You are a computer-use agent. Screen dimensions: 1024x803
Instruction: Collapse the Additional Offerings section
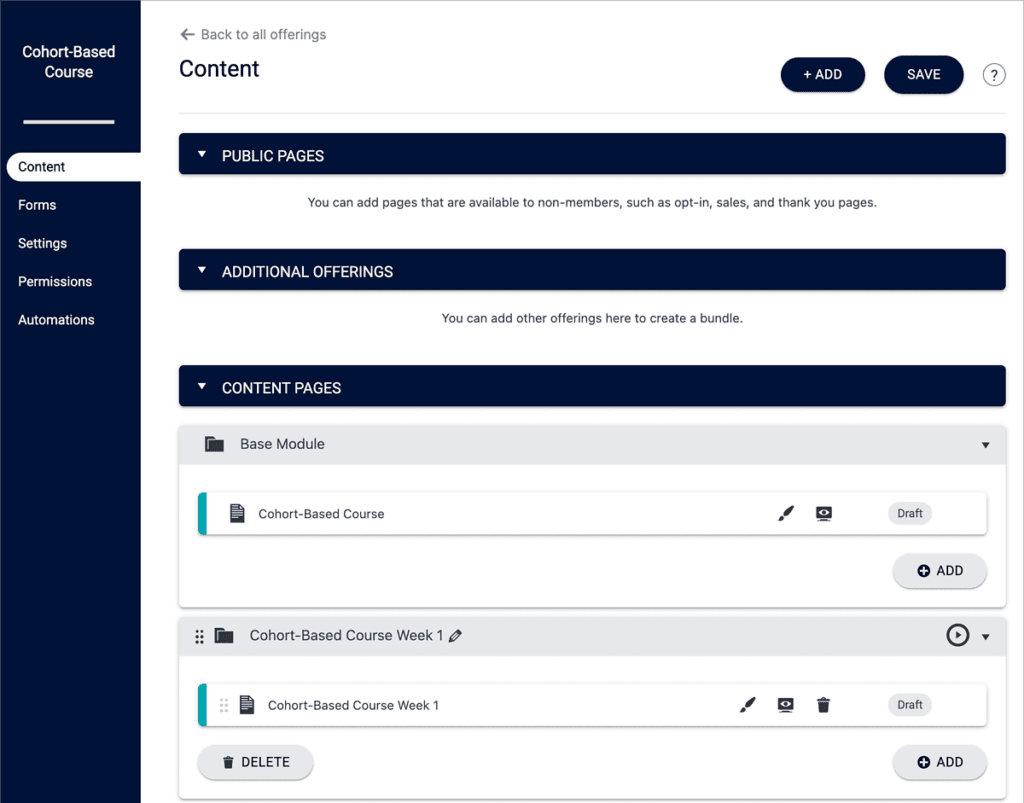click(201, 269)
